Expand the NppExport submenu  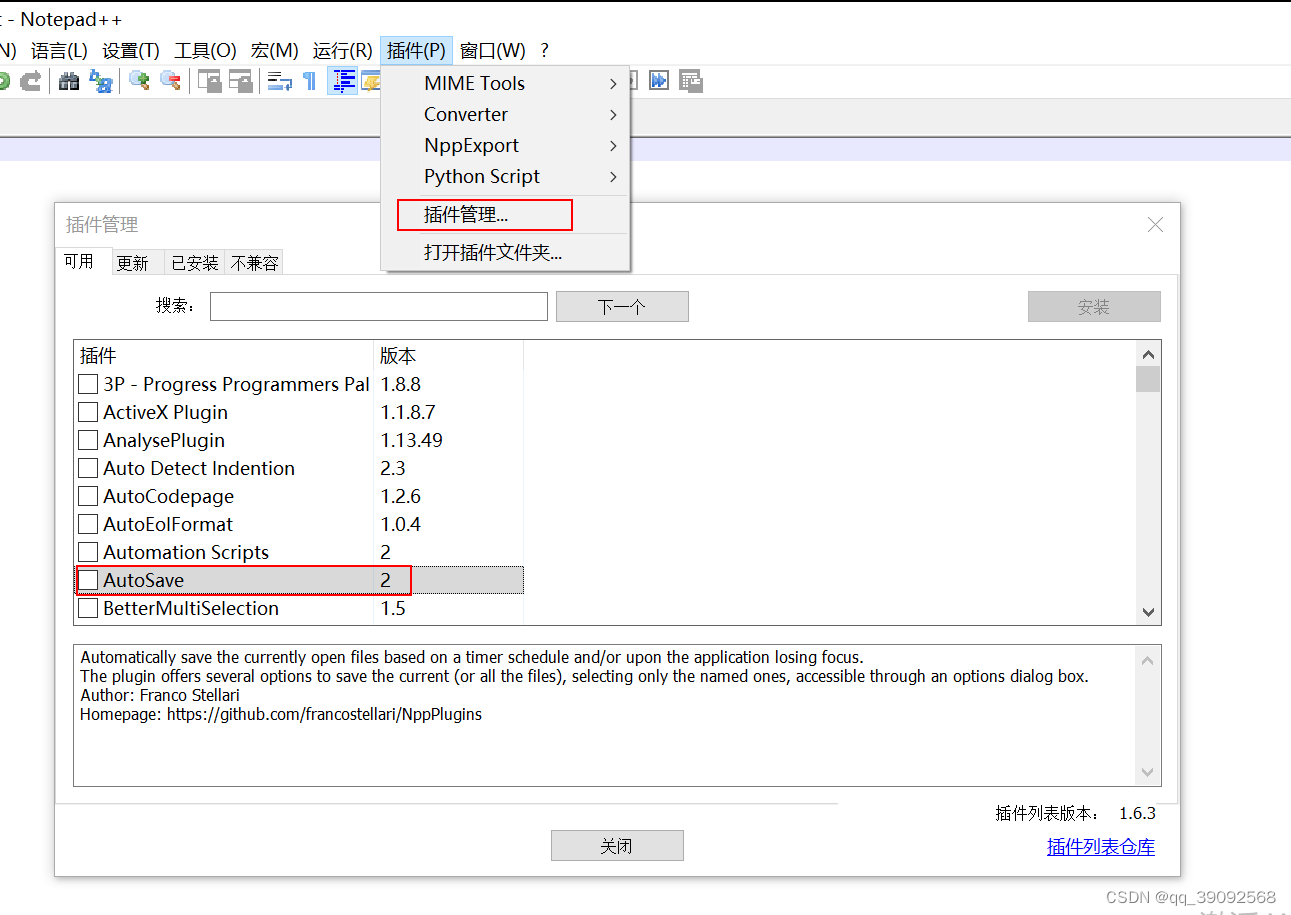(505, 145)
